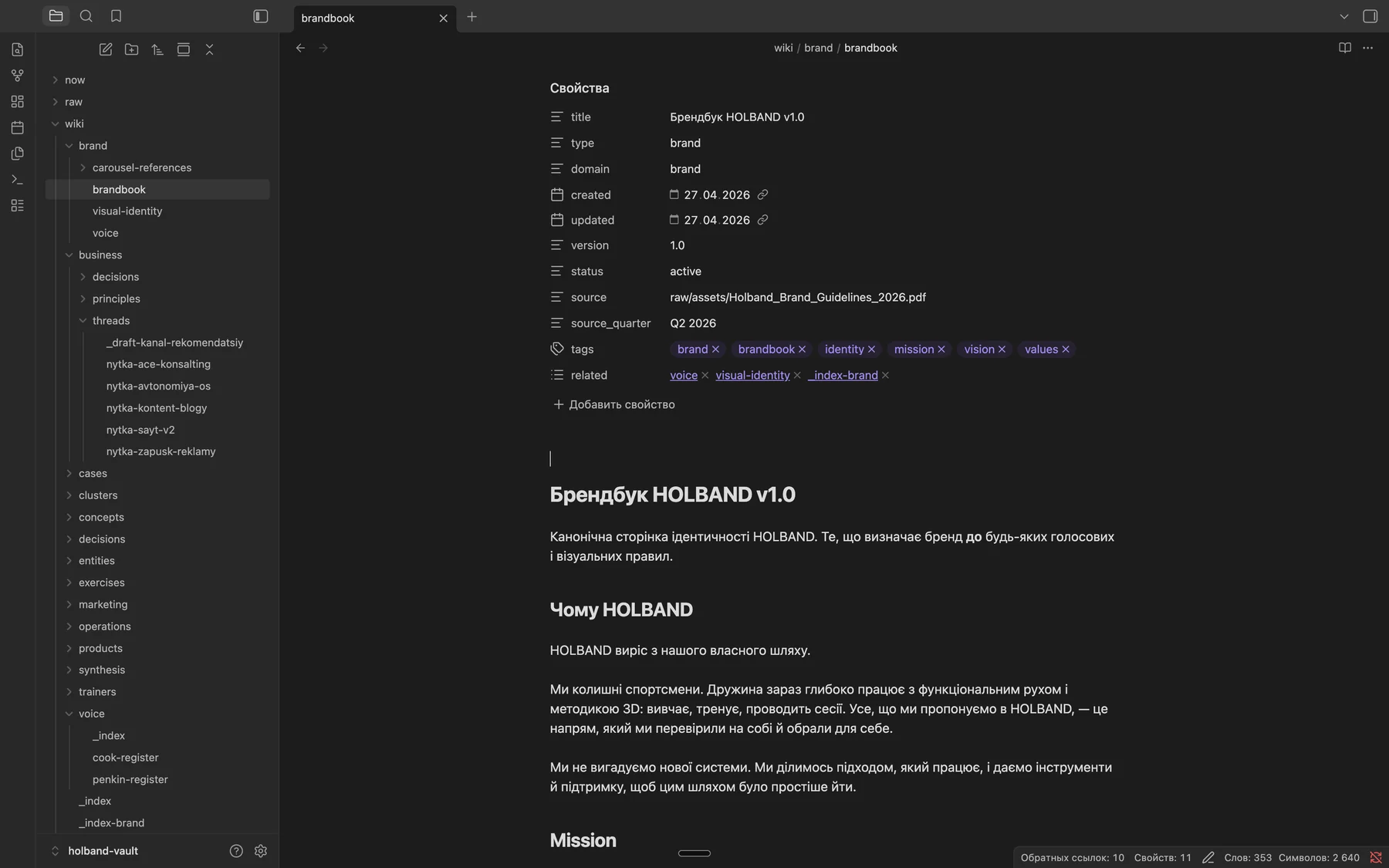Navigate back with left arrow
This screenshot has width=1389, height=868.
point(301,48)
